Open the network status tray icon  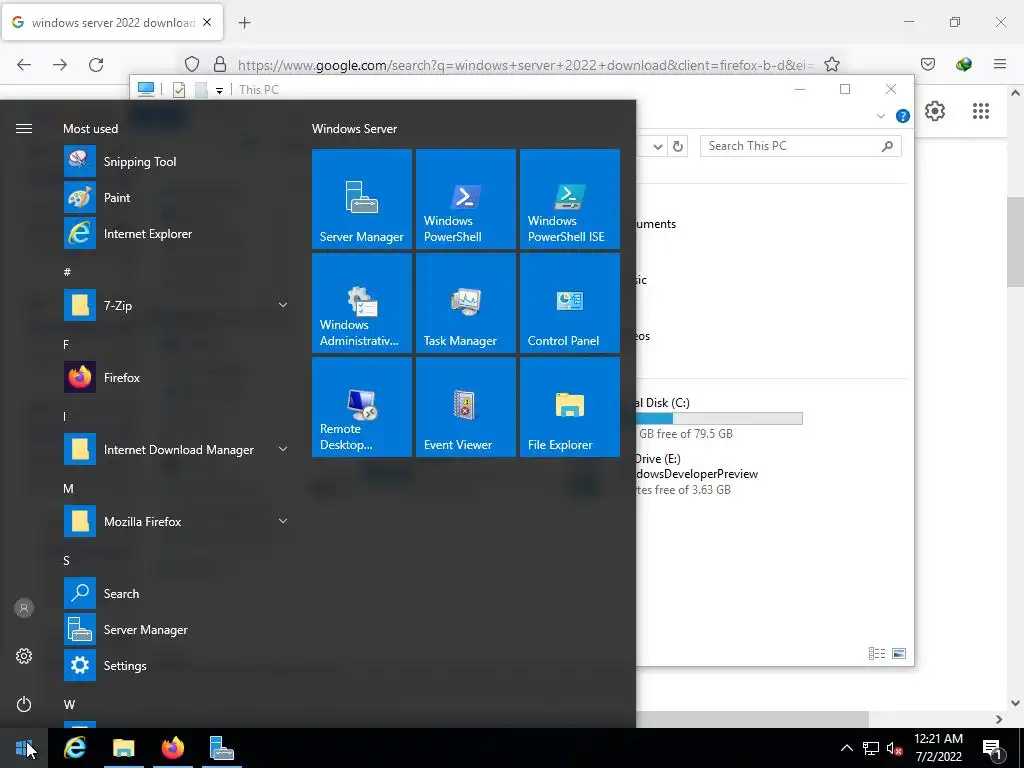[x=871, y=748]
